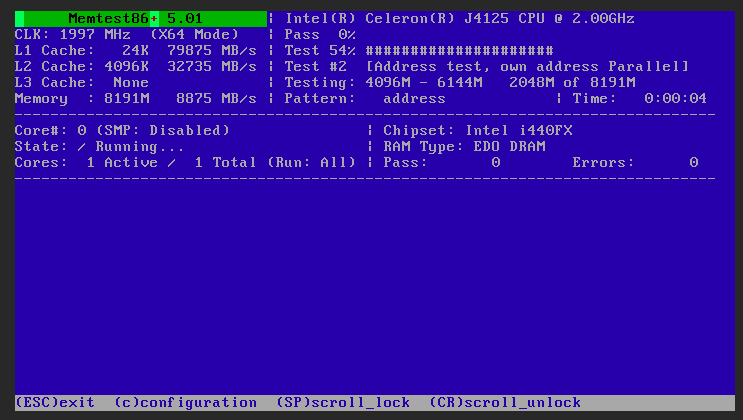
Task: Select the (SP)scroll_lock option
Action: 343,403
